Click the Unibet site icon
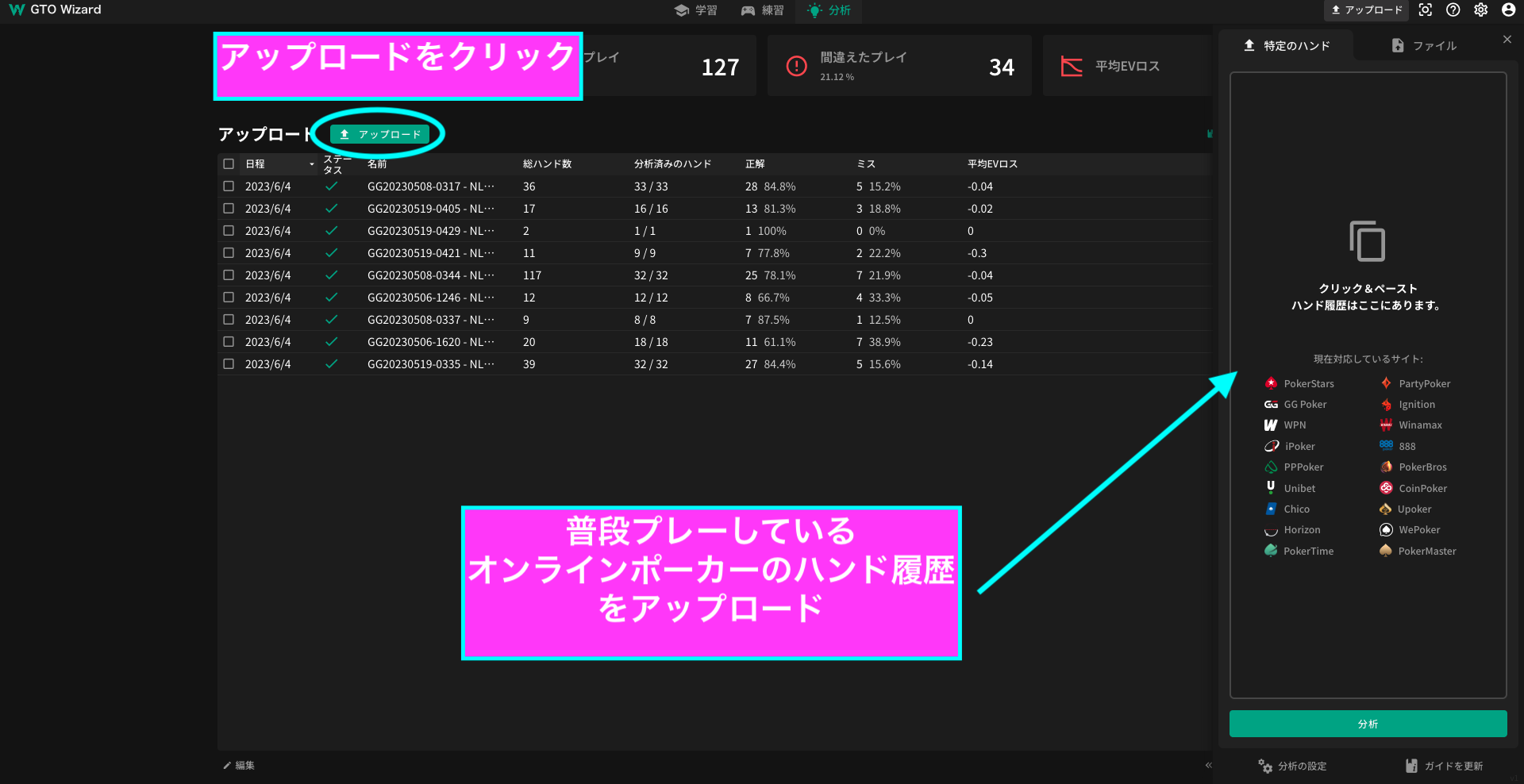Image resolution: width=1524 pixels, height=784 pixels. (1271, 487)
